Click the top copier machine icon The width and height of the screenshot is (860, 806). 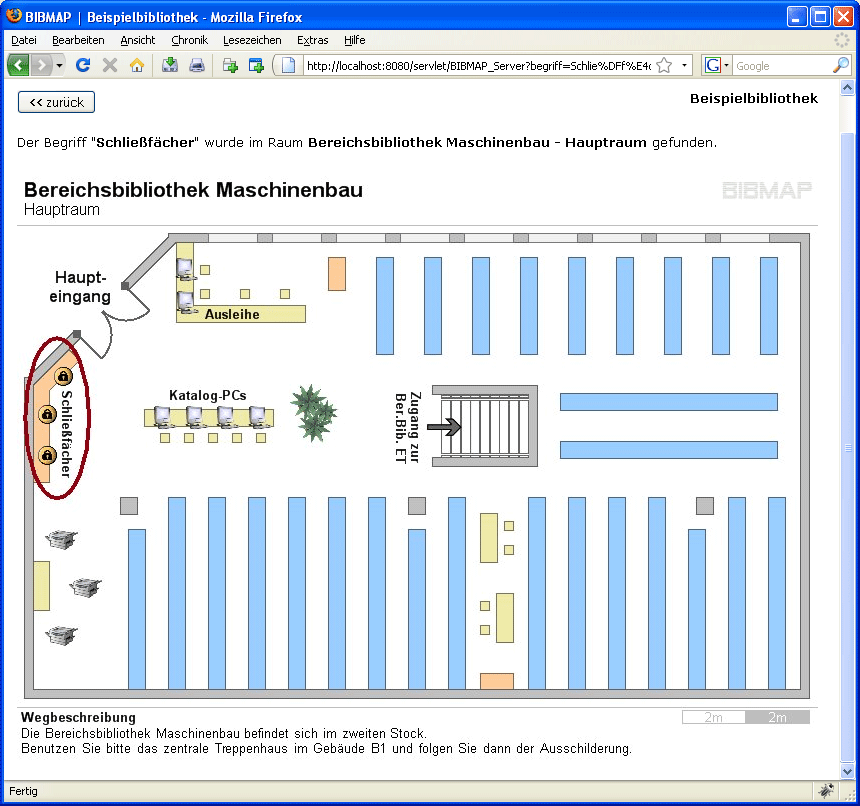[61, 540]
